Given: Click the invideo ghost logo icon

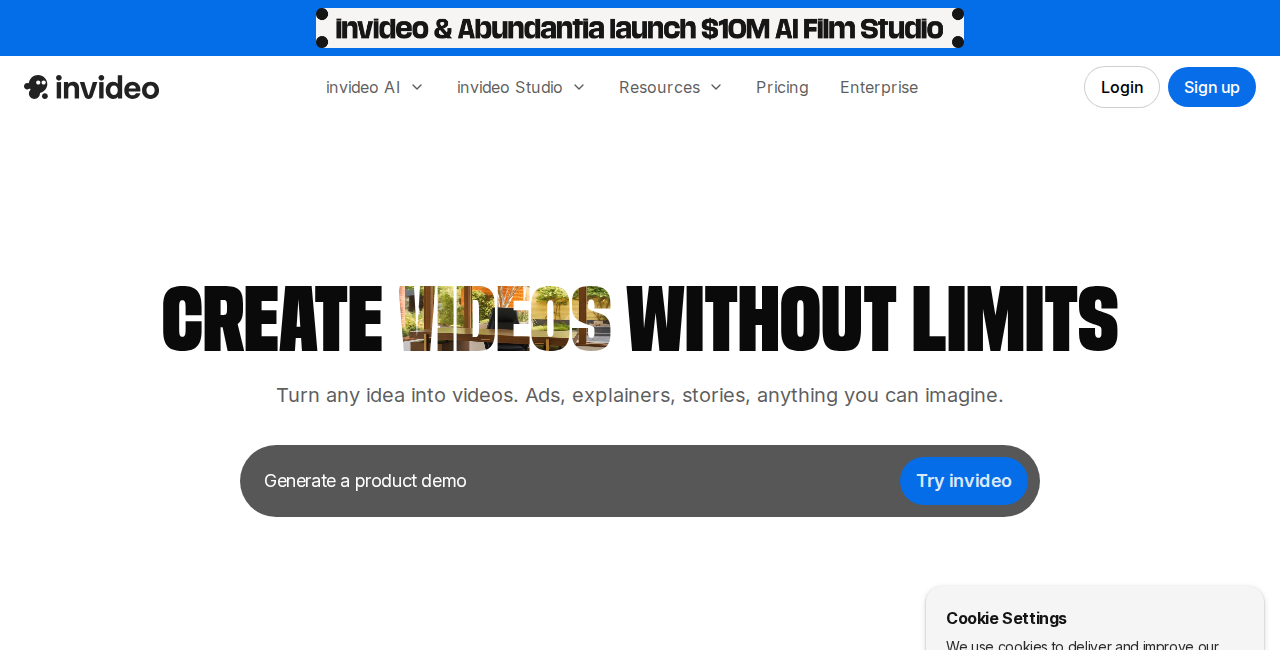Looking at the screenshot, I should (x=35, y=87).
